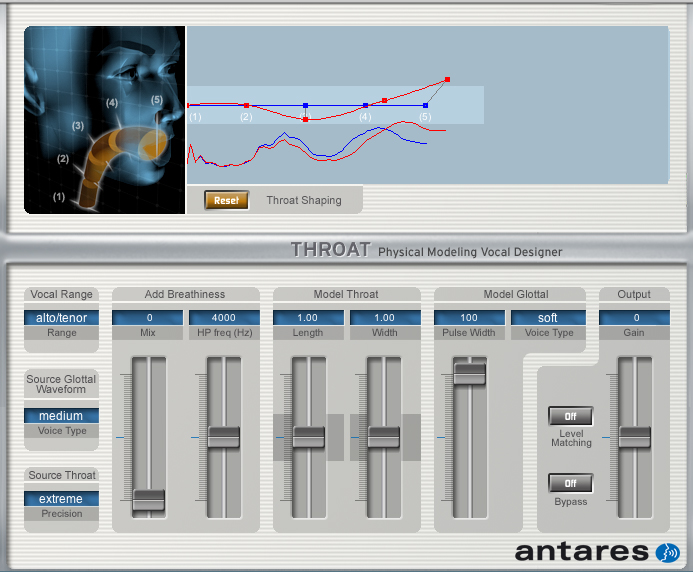Click the HP freq value field showing 4000

[224, 317]
